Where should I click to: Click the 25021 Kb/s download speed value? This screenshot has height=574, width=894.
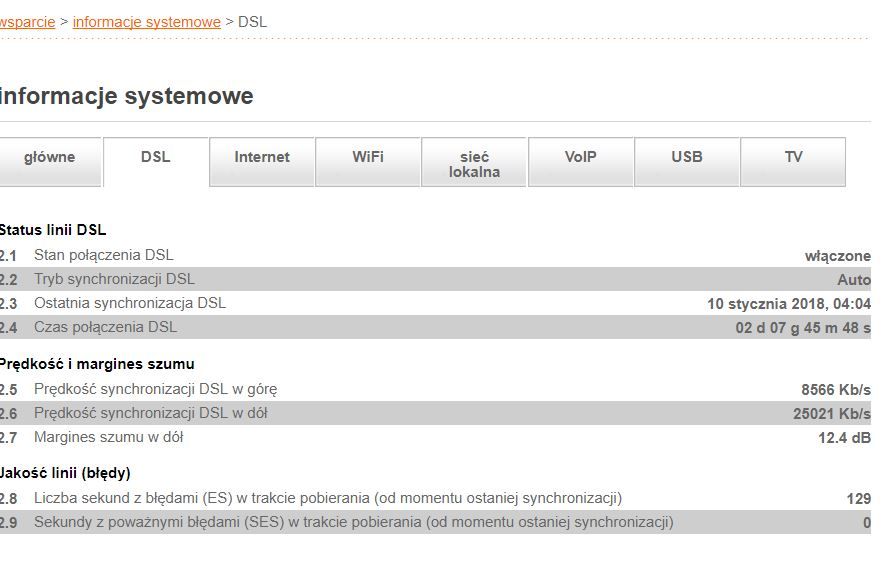pos(831,414)
